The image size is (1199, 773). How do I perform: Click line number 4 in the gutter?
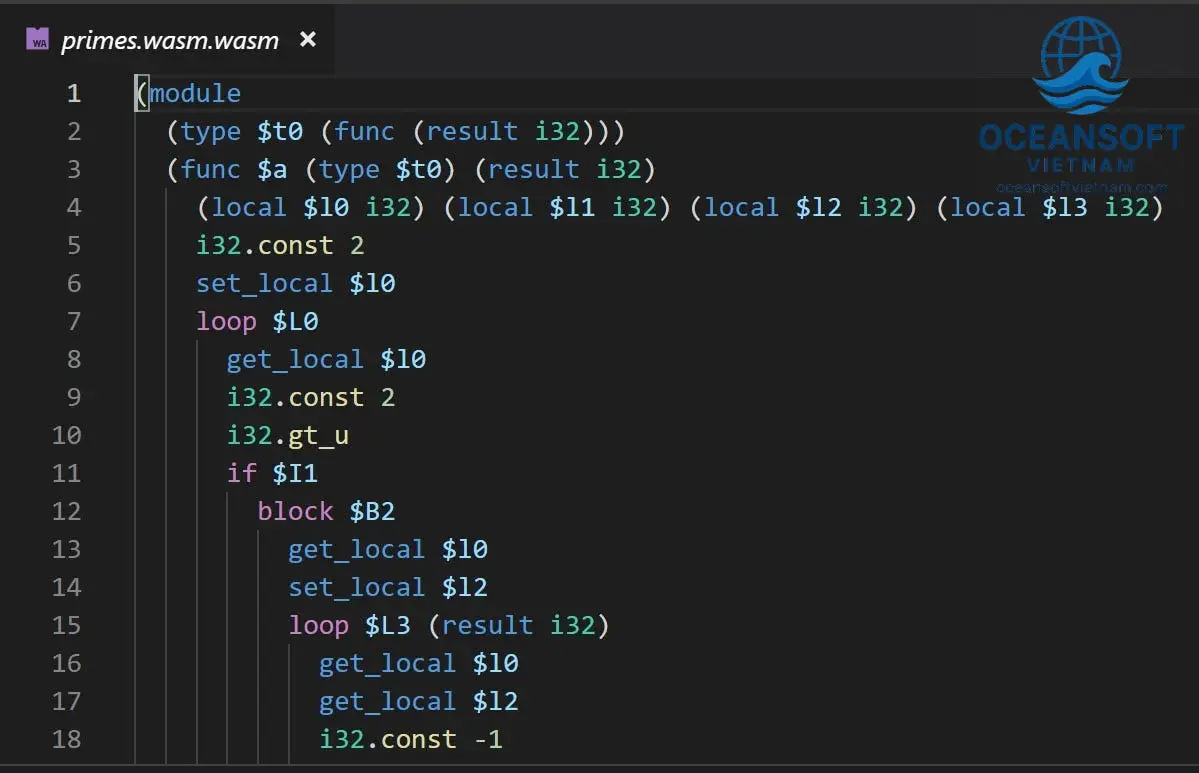73,207
